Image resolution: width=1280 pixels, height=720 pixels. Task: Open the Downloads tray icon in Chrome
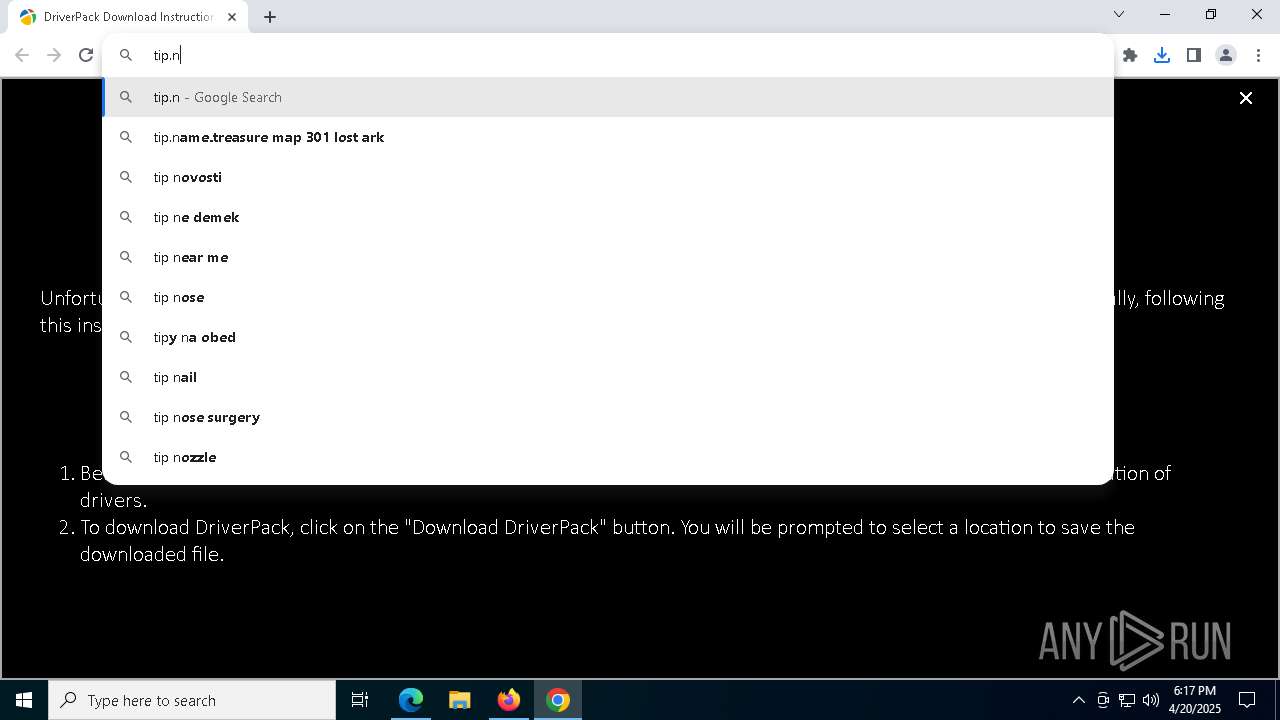click(1162, 55)
